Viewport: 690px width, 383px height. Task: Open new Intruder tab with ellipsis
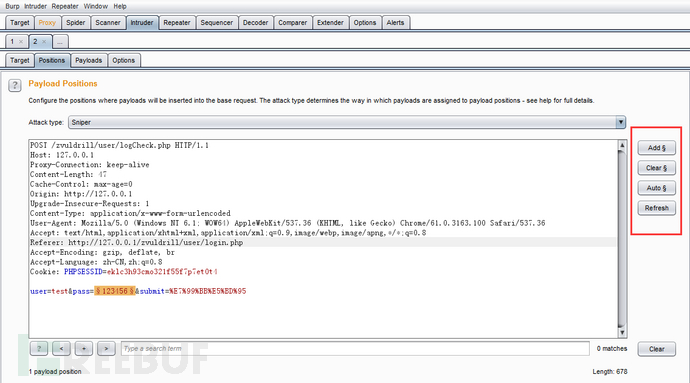coord(60,42)
